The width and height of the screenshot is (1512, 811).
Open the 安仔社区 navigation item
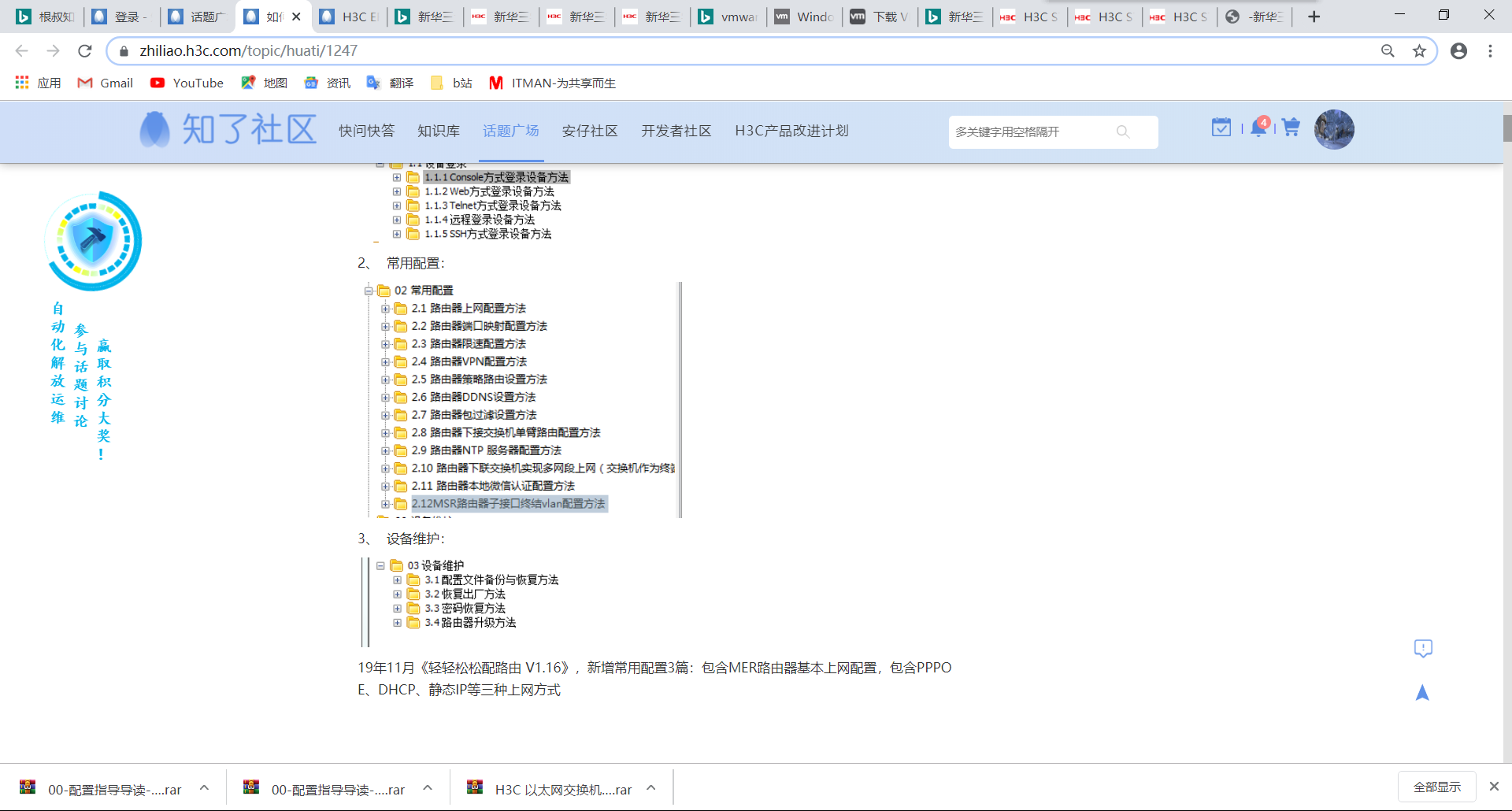(590, 131)
